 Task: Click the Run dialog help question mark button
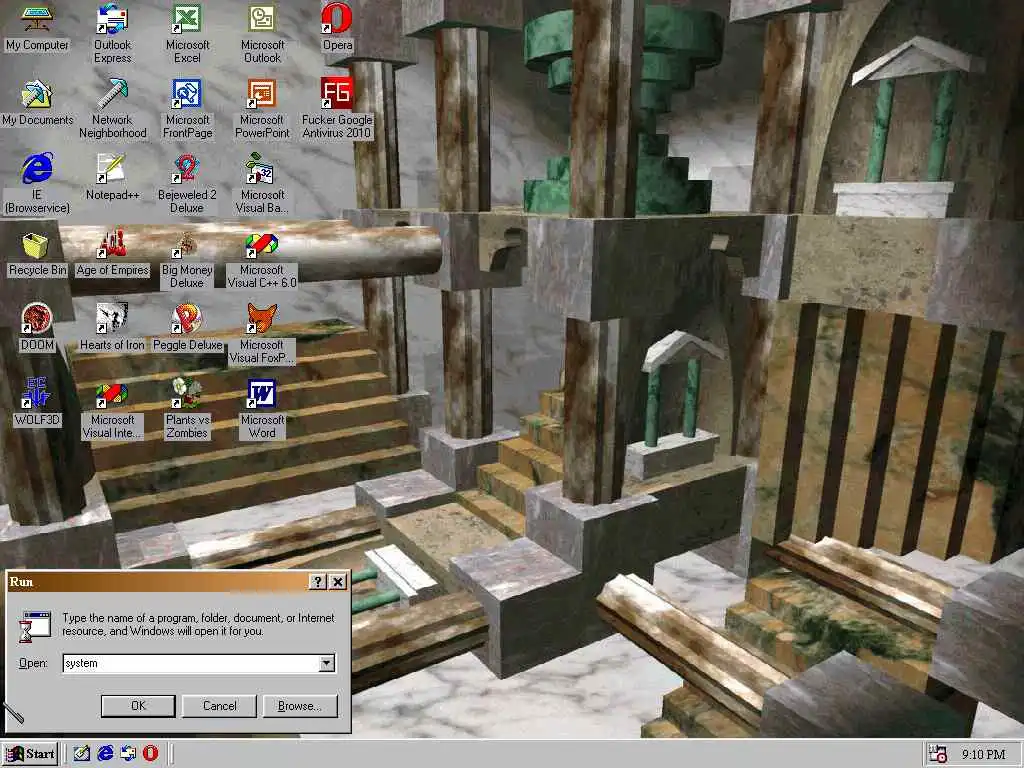pyautogui.click(x=317, y=582)
